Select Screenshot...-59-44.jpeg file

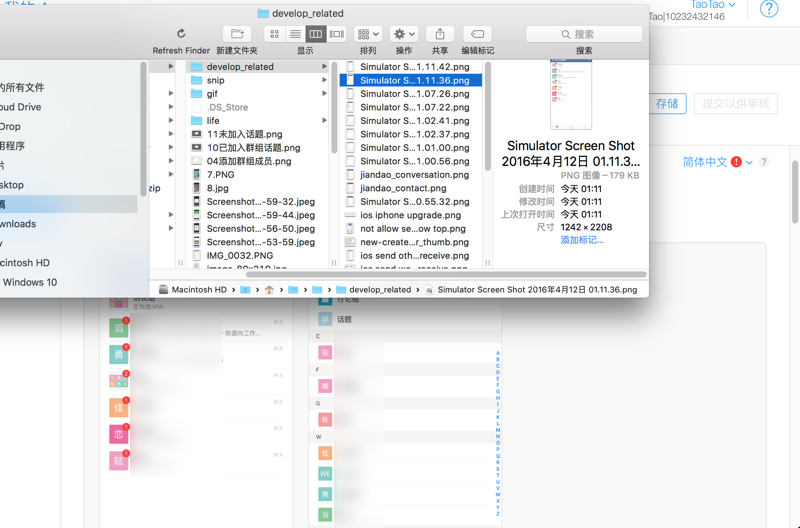[259, 215]
